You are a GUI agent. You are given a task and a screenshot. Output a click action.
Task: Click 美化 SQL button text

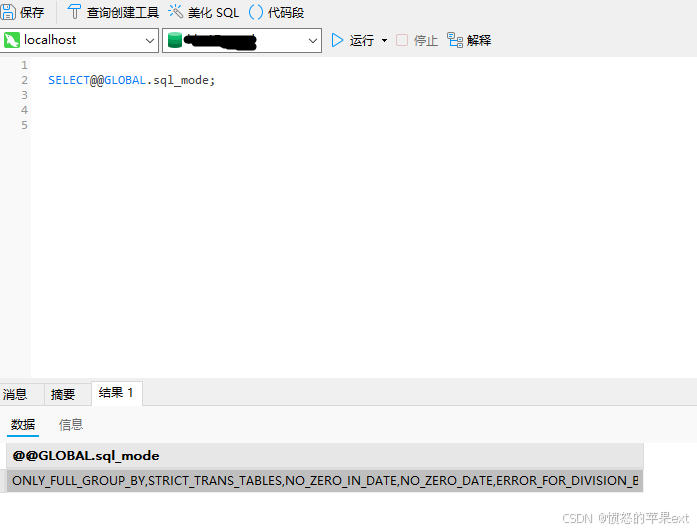point(213,12)
